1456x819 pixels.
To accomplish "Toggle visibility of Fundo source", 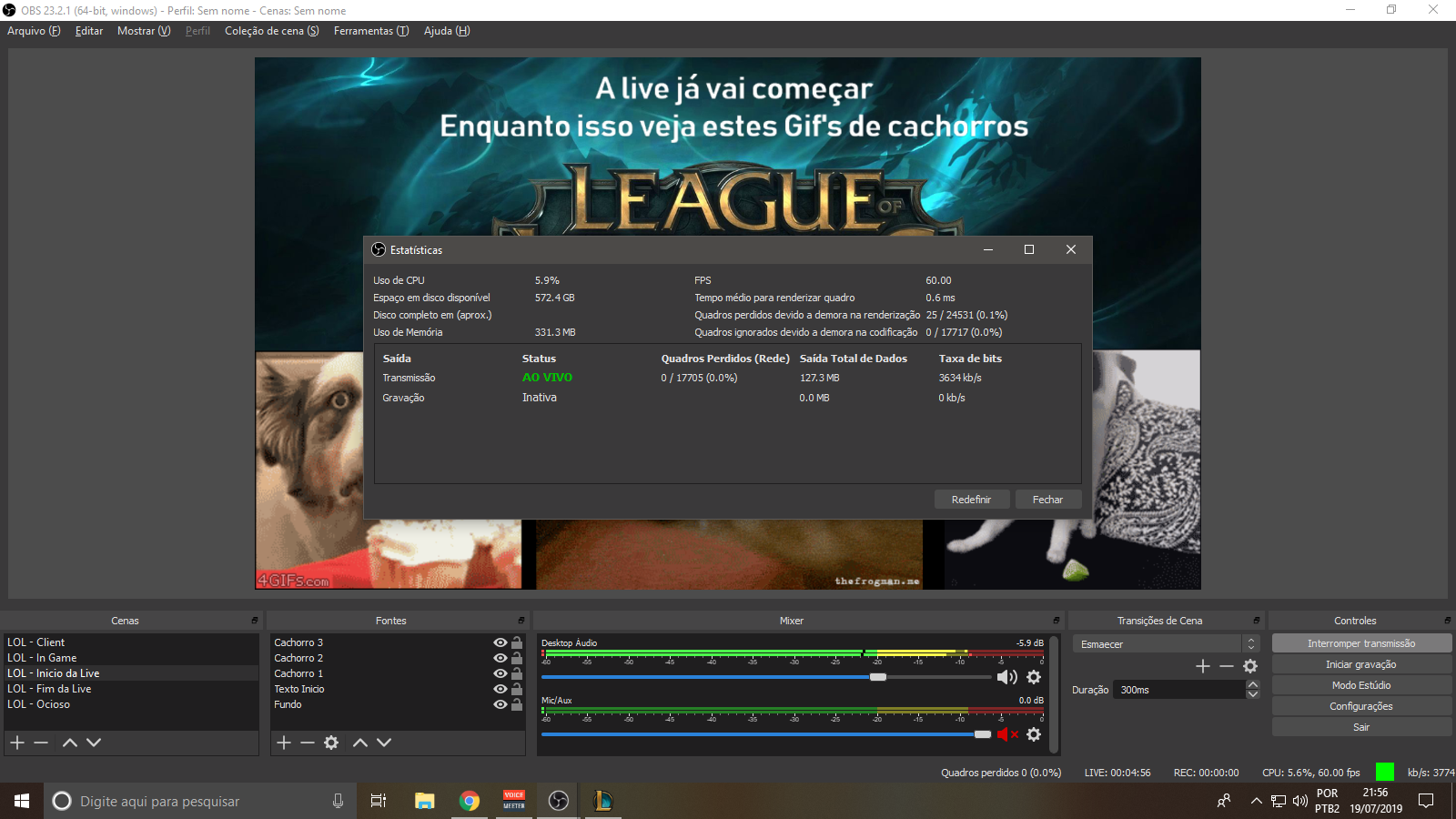I will click(500, 704).
